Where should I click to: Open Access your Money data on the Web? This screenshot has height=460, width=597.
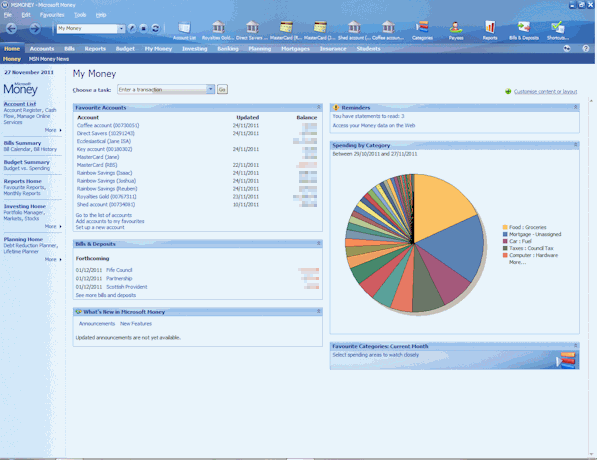click(x=374, y=125)
